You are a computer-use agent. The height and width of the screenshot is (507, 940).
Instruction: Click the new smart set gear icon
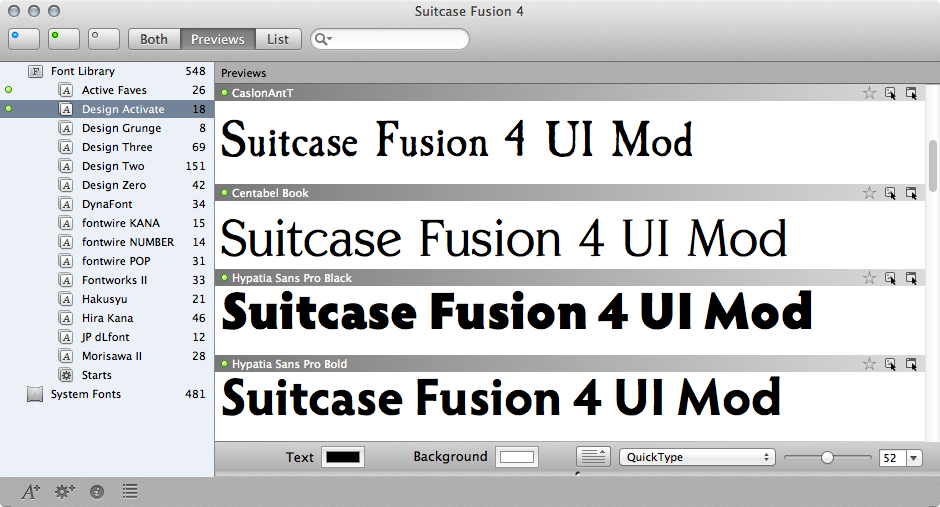click(x=64, y=492)
